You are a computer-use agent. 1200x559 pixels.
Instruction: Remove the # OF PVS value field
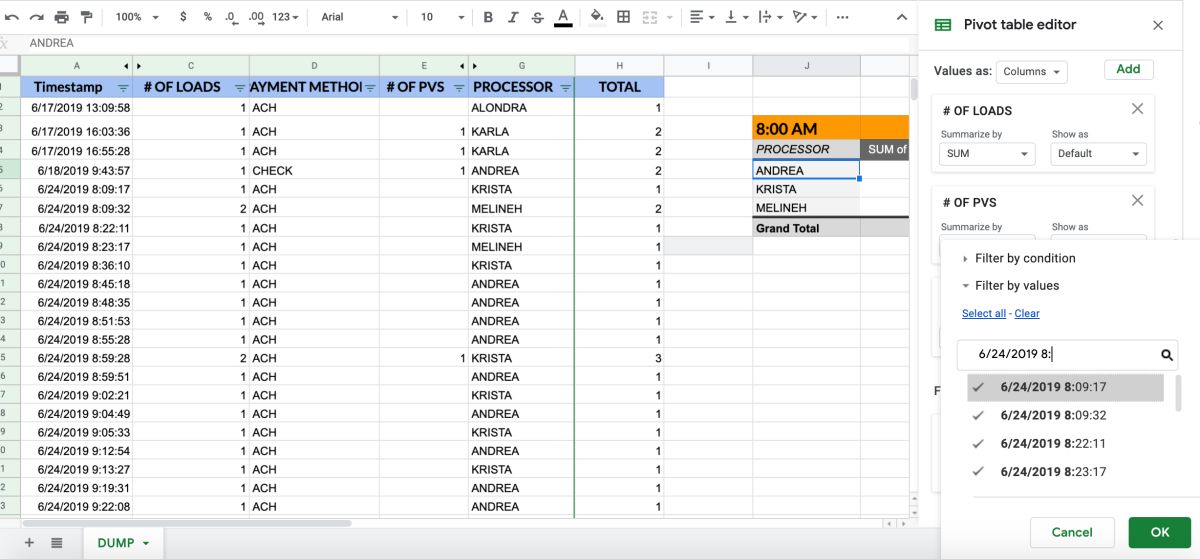click(1137, 201)
